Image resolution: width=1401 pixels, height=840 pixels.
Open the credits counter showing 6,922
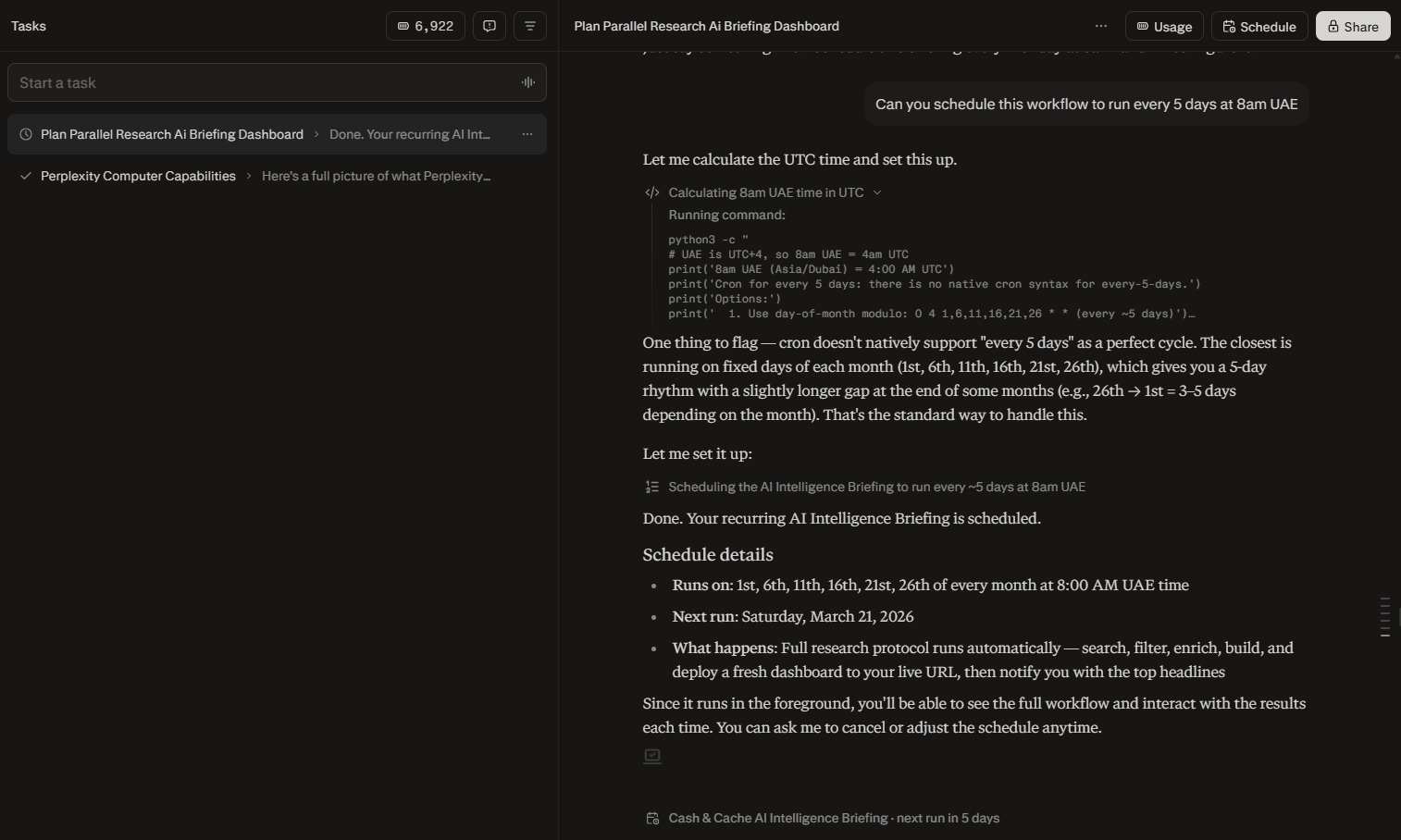pyautogui.click(x=426, y=26)
